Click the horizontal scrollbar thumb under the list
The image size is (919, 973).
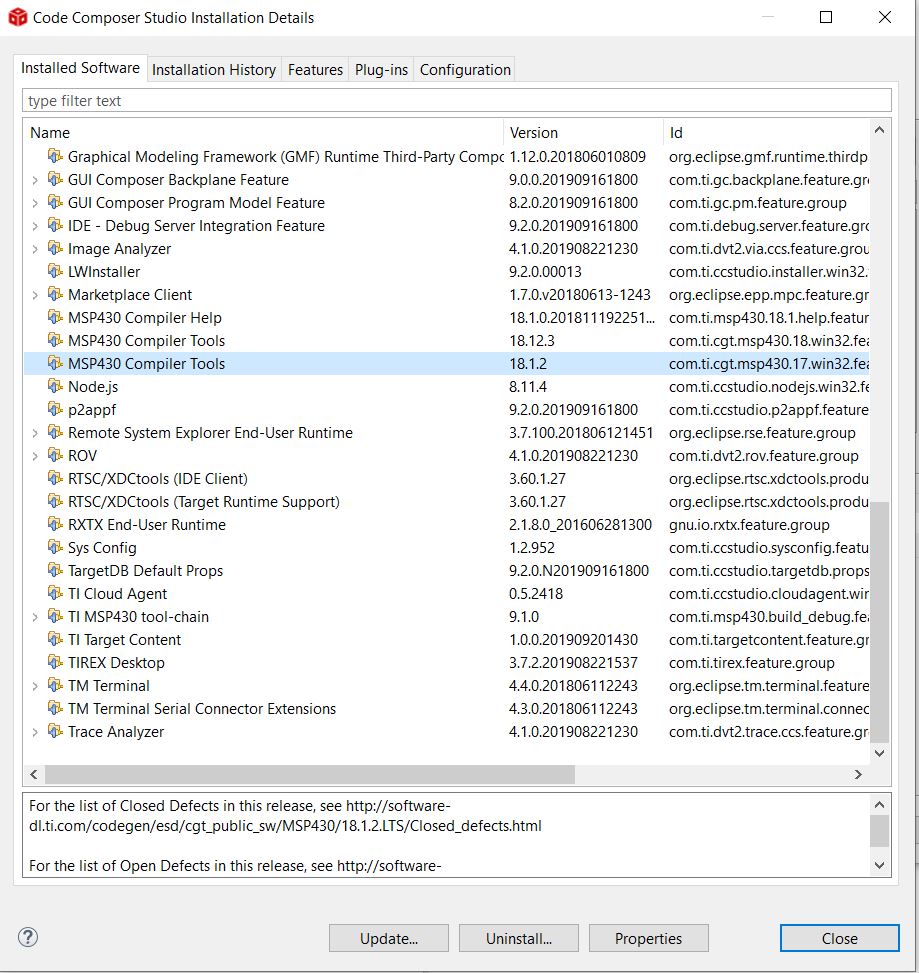coord(310,774)
